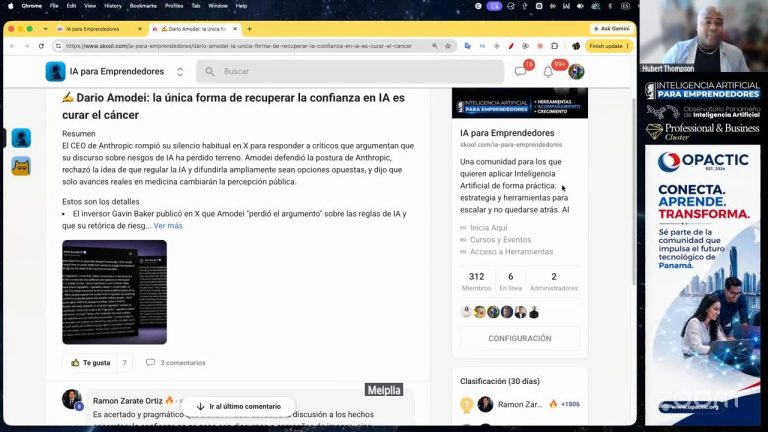Screen dimensions: 768x432
Task: Click the gold first-place medal in Clasificación
Action: click(x=466, y=405)
